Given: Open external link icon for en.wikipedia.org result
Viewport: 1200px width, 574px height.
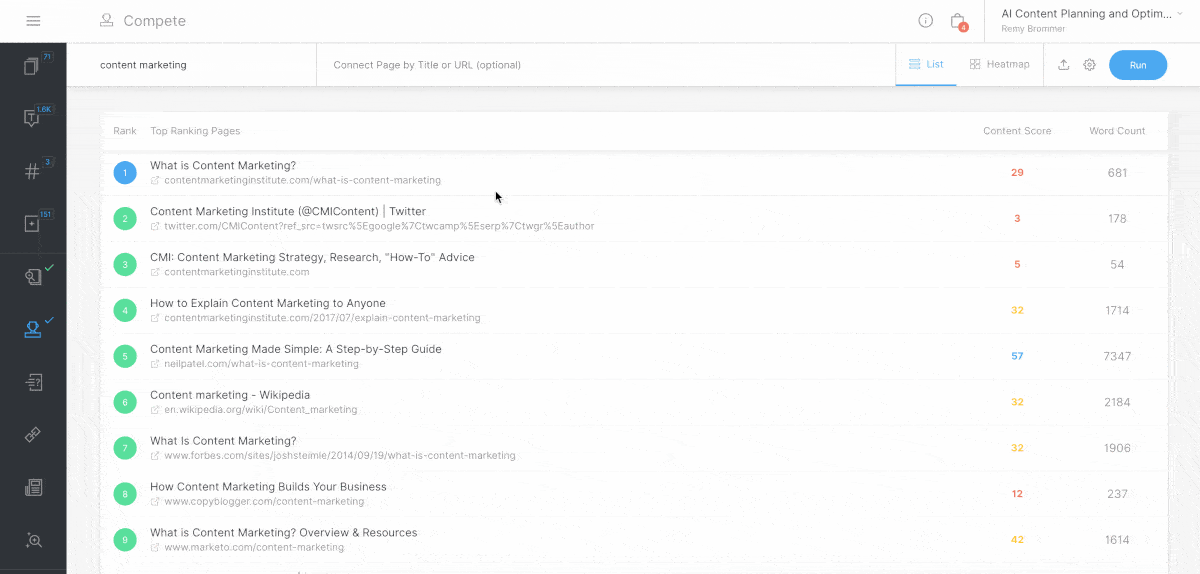Looking at the screenshot, I should [x=155, y=410].
